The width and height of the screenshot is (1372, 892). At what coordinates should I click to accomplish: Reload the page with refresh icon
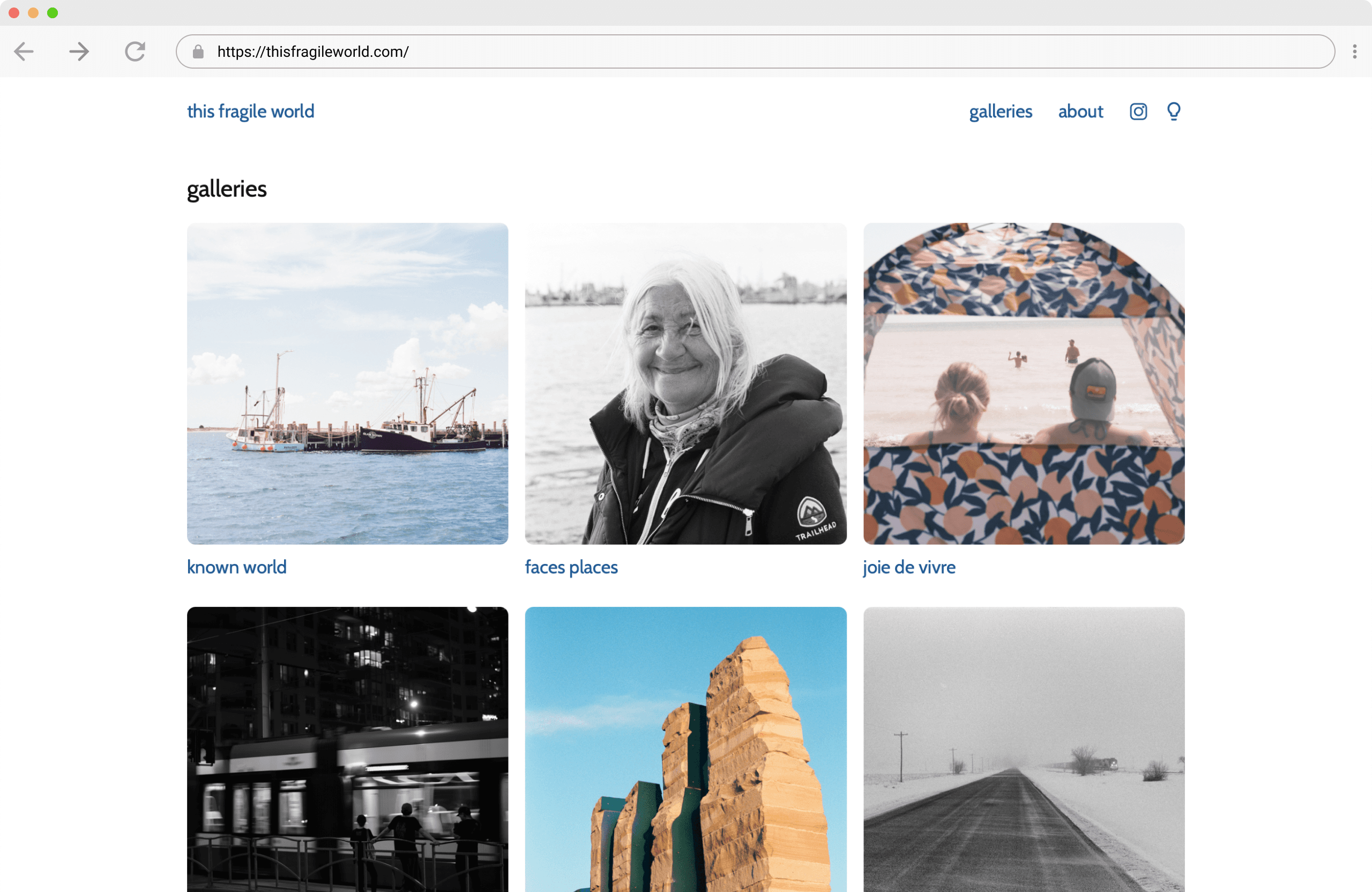coord(135,52)
